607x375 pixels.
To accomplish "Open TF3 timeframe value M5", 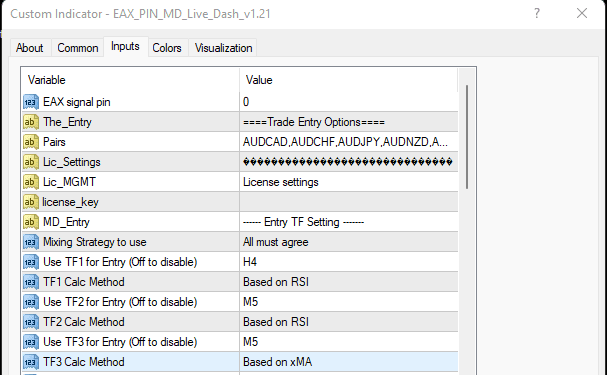I will (x=349, y=342).
